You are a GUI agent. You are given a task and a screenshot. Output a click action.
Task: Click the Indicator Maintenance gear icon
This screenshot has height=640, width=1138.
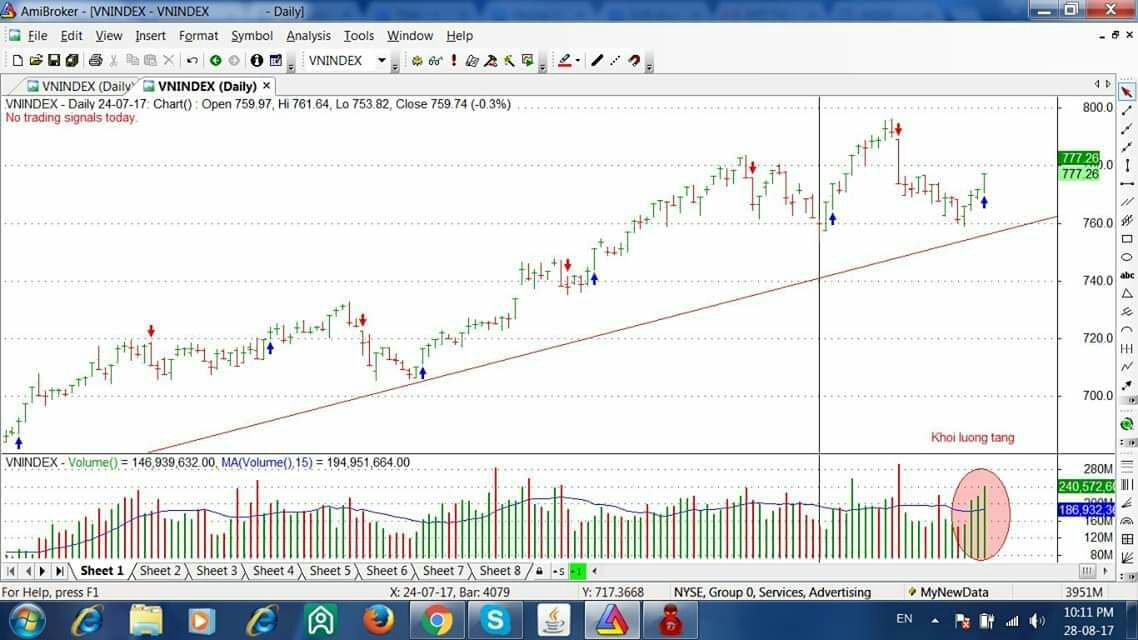coord(417,61)
